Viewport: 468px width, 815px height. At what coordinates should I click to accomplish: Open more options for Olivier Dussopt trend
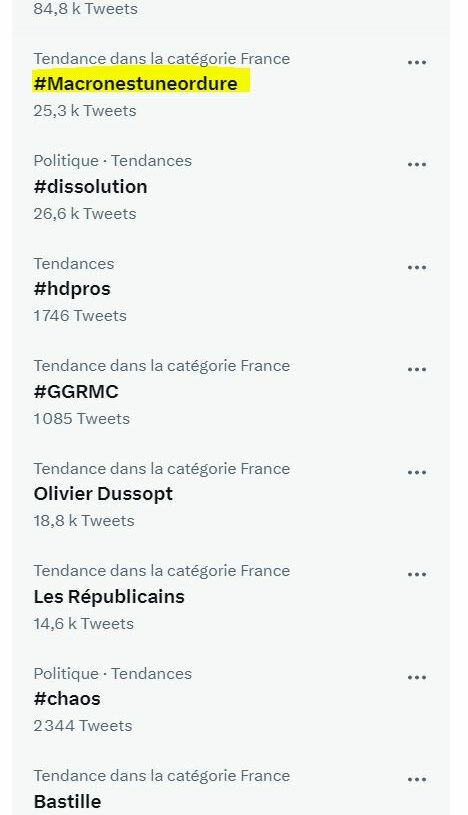tap(417, 472)
